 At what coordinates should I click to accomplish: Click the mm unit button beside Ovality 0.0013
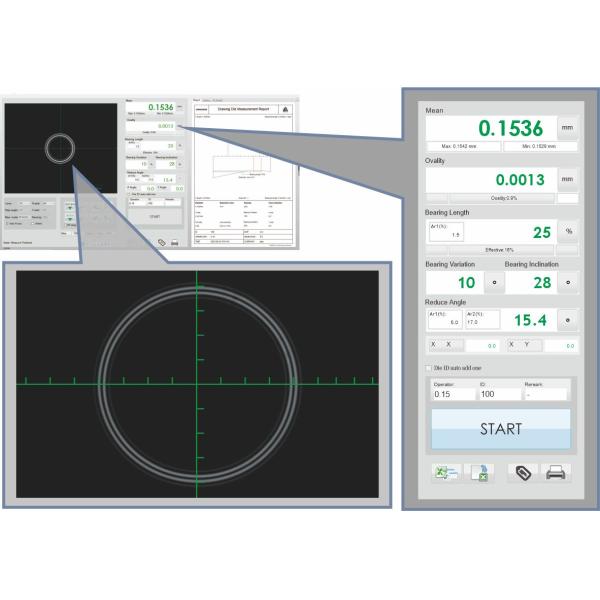pyautogui.click(x=568, y=179)
